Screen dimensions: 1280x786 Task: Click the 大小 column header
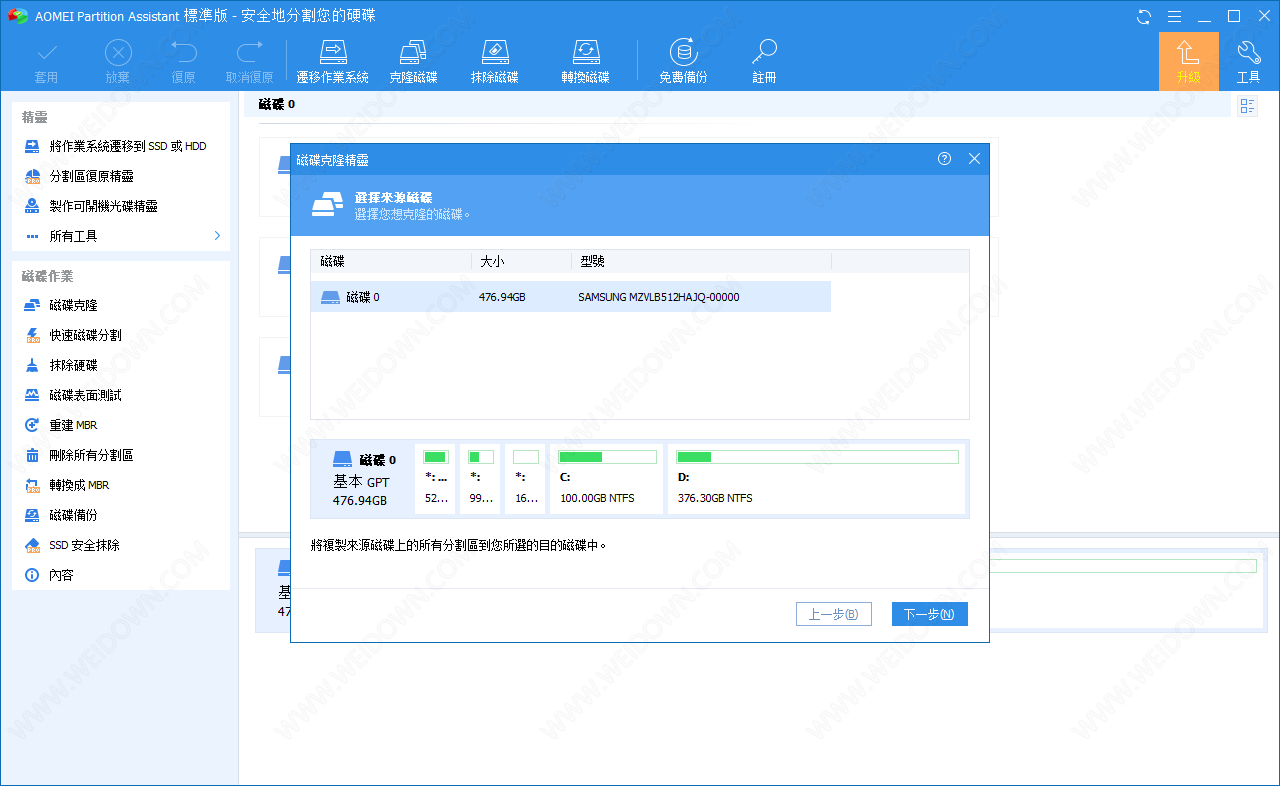522,261
